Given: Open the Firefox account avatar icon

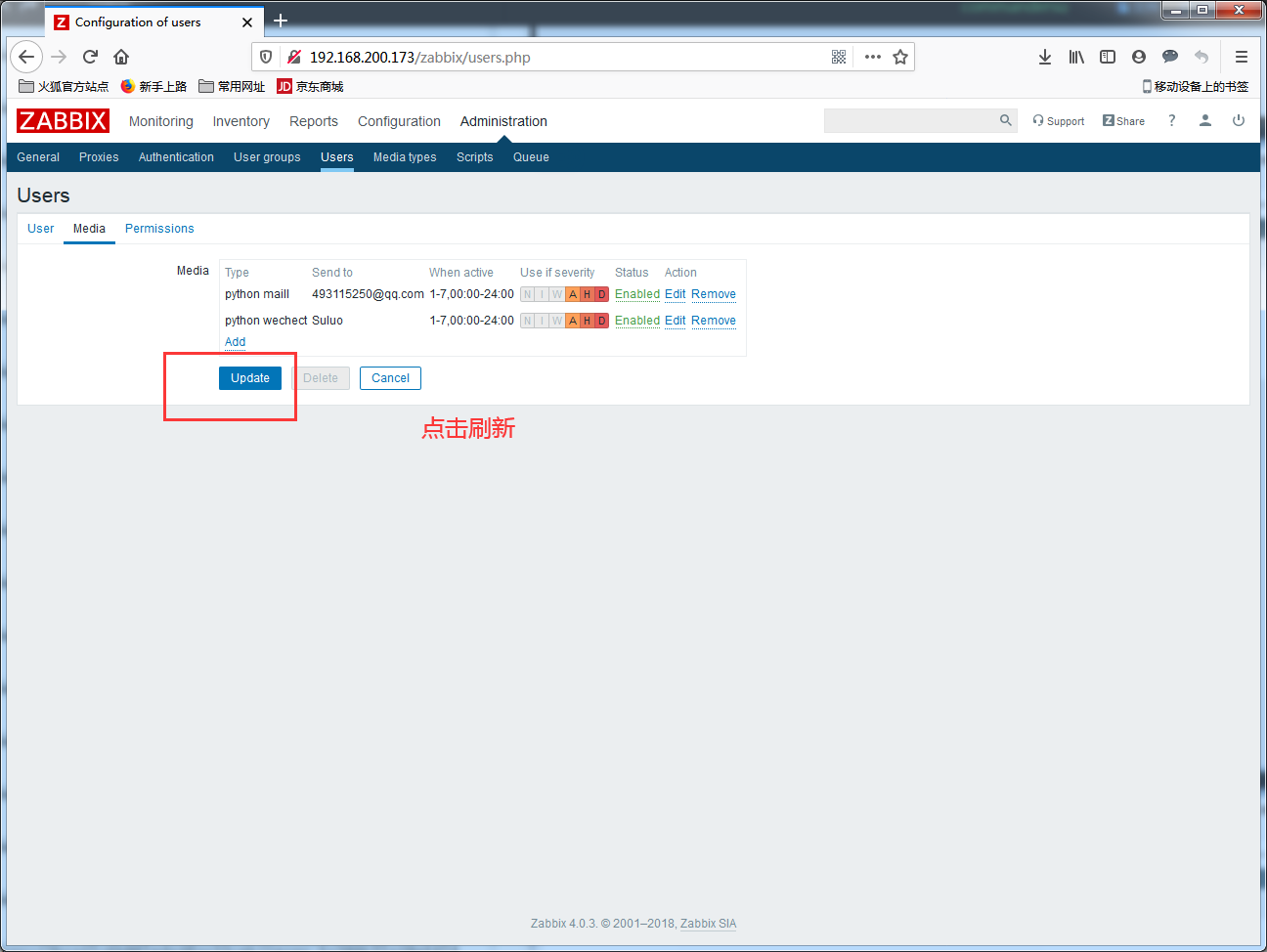Looking at the screenshot, I should click(1139, 57).
